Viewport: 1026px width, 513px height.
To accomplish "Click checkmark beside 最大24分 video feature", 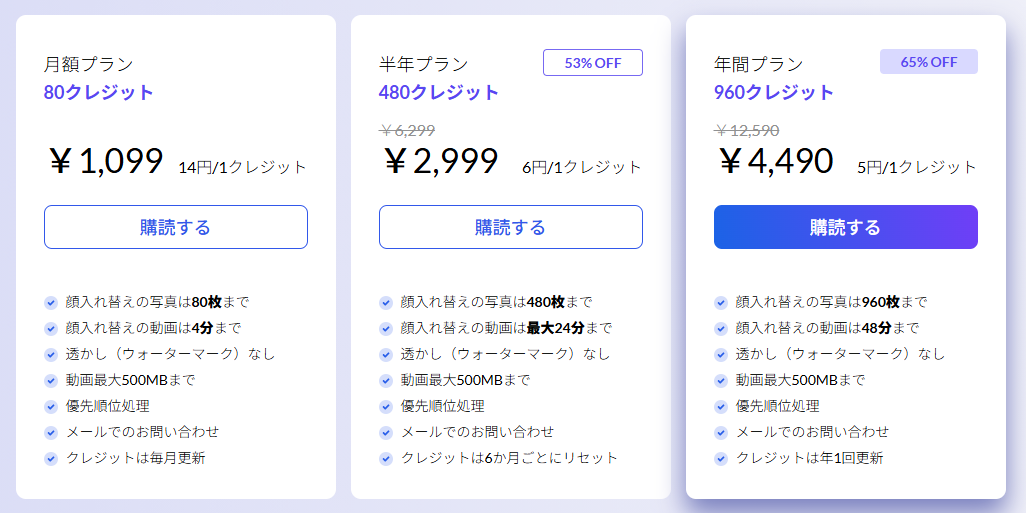I will coord(386,328).
